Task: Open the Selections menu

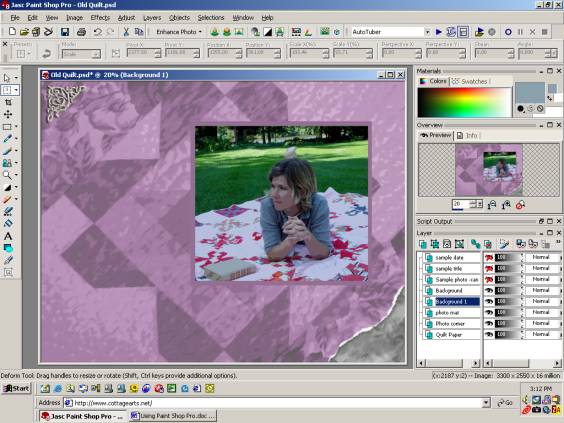Action: 211,18
